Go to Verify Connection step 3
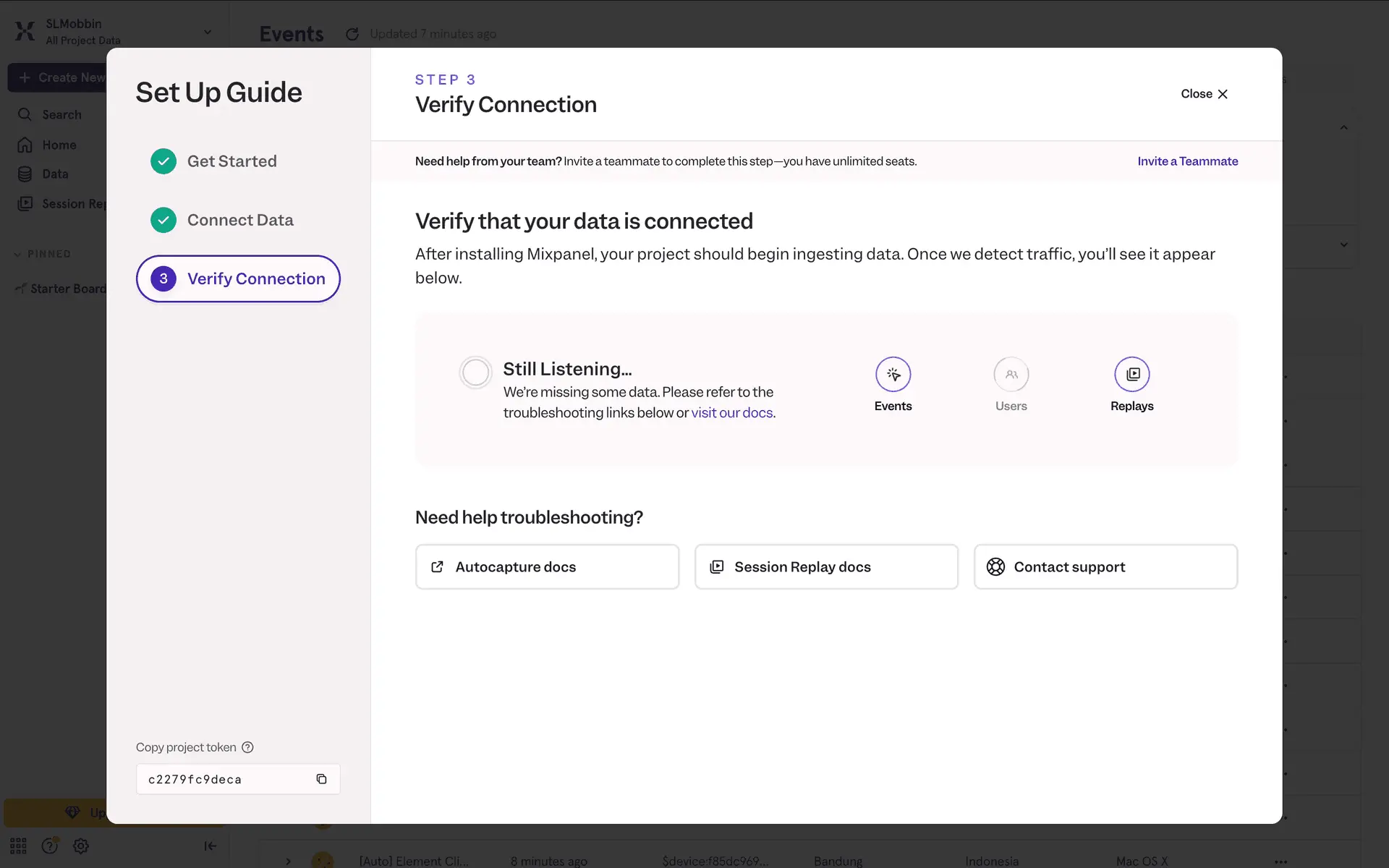Image resolution: width=1389 pixels, height=868 pixels. (x=238, y=278)
